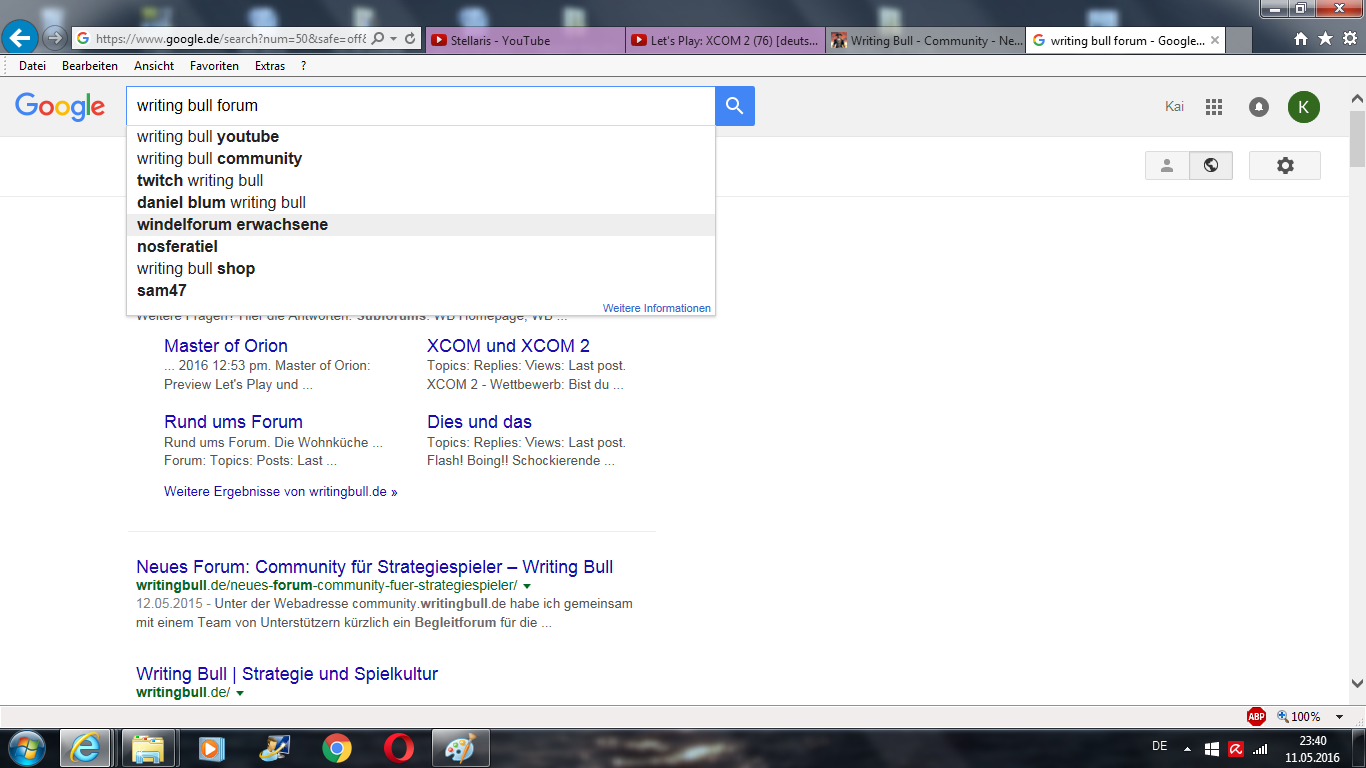
Task: Open Google notifications bell
Action: point(1259,107)
